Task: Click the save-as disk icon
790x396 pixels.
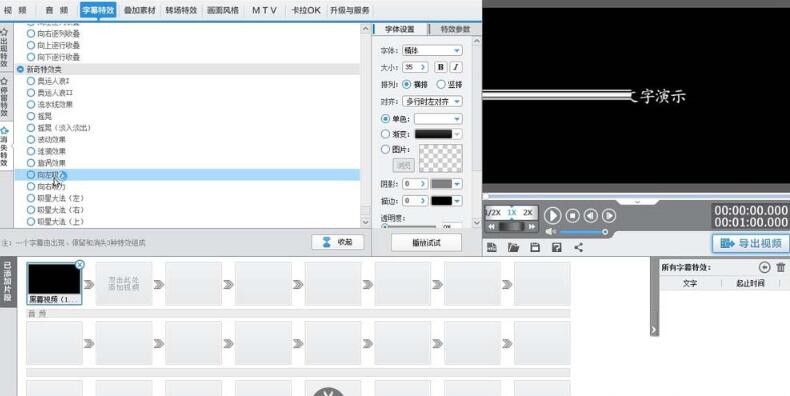Action: pos(557,247)
